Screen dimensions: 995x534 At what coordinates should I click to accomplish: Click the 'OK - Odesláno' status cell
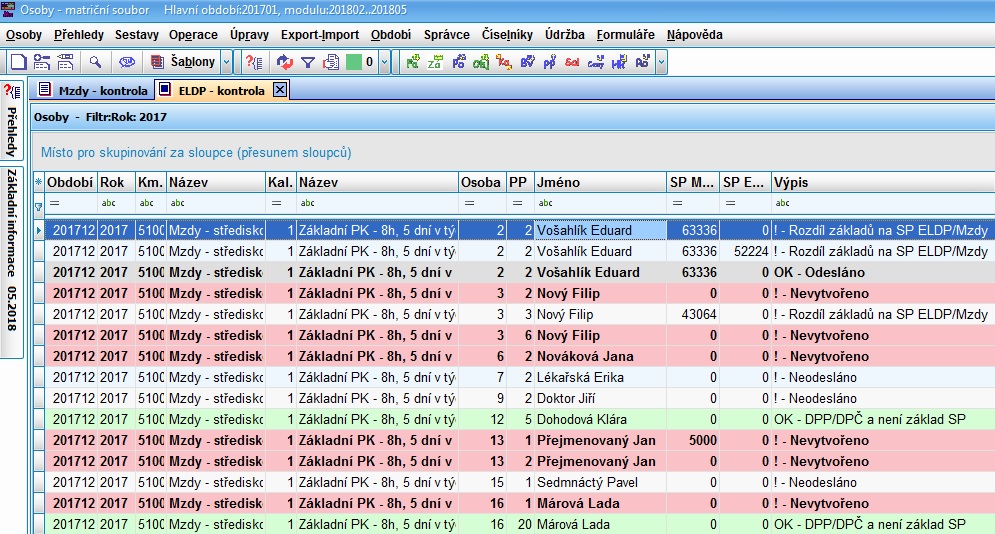[883, 272]
